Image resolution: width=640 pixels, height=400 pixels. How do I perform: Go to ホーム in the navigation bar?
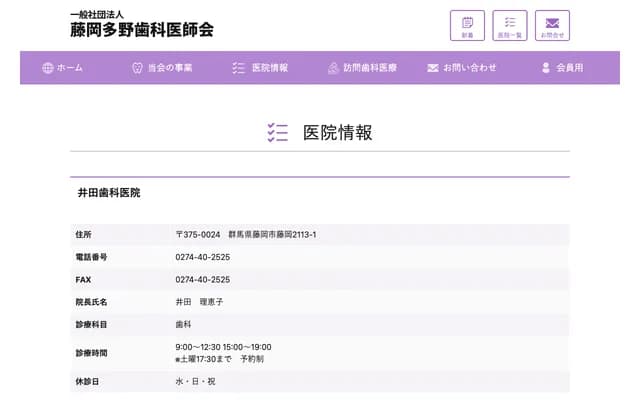point(70,68)
